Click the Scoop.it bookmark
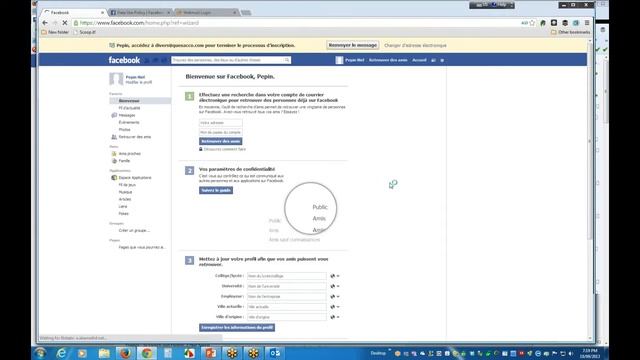This screenshot has height=360, width=640. pyautogui.click(x=84, y=32)
